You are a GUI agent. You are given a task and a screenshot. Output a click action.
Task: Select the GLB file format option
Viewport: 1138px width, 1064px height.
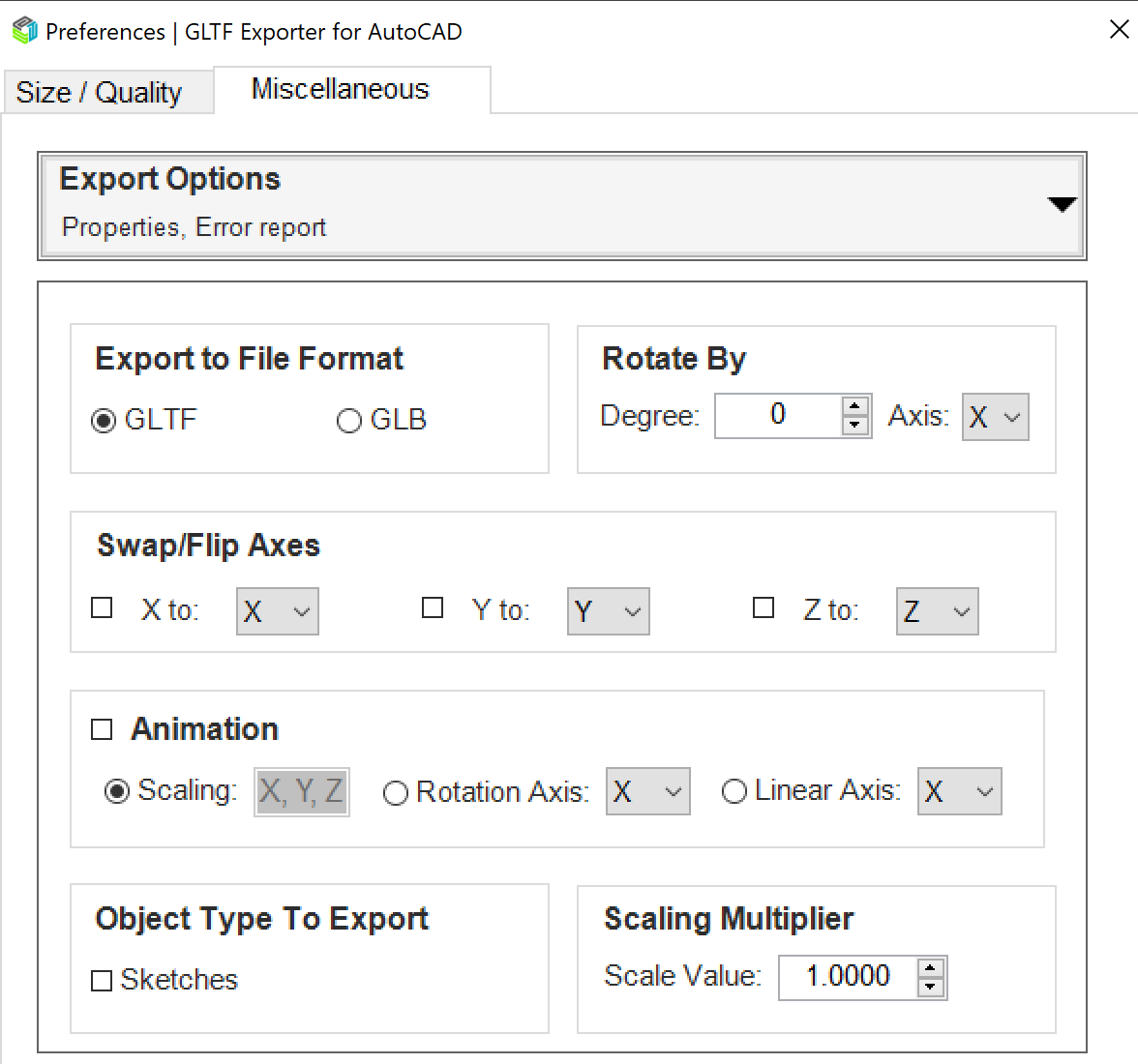click(349, 421)
